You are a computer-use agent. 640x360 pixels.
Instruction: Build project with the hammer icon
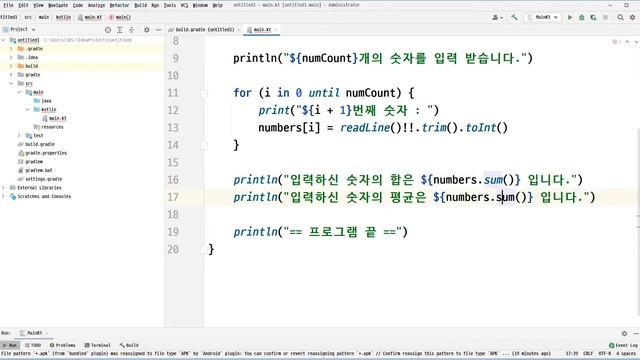(514, 17)
